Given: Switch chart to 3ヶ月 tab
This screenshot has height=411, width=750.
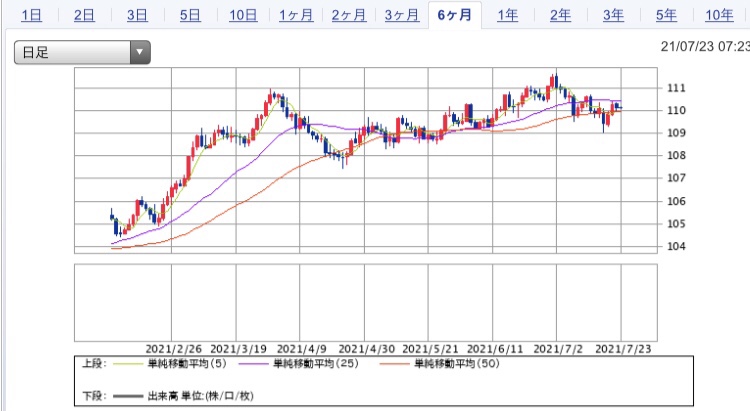Looking at the screenshot, I should click(401, 15).
